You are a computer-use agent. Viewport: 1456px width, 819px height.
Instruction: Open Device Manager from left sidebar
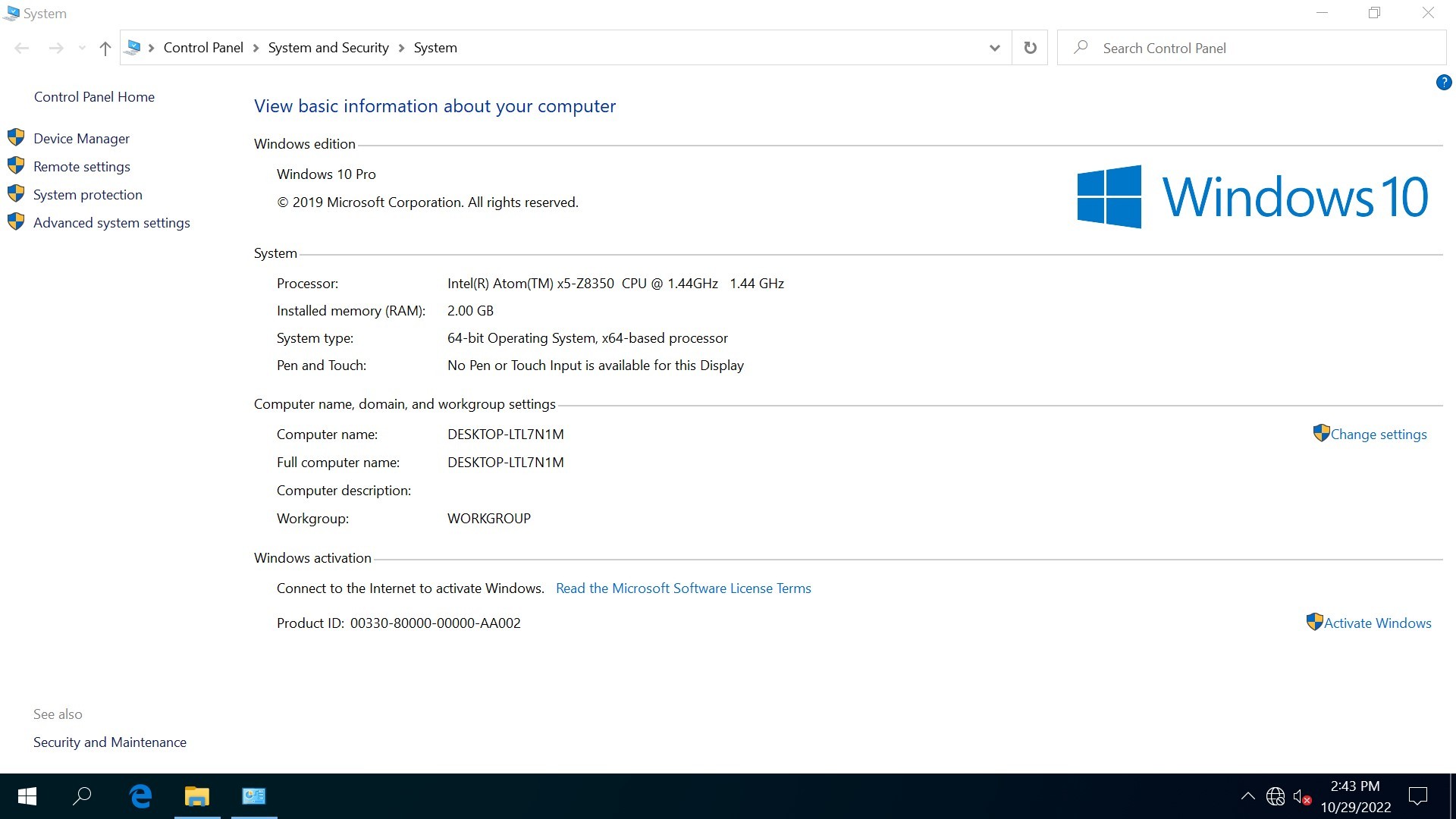(x=81, y=138)
